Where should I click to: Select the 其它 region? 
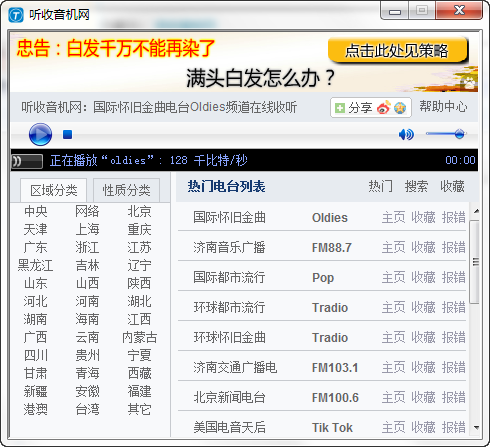(x=139, y=409)
